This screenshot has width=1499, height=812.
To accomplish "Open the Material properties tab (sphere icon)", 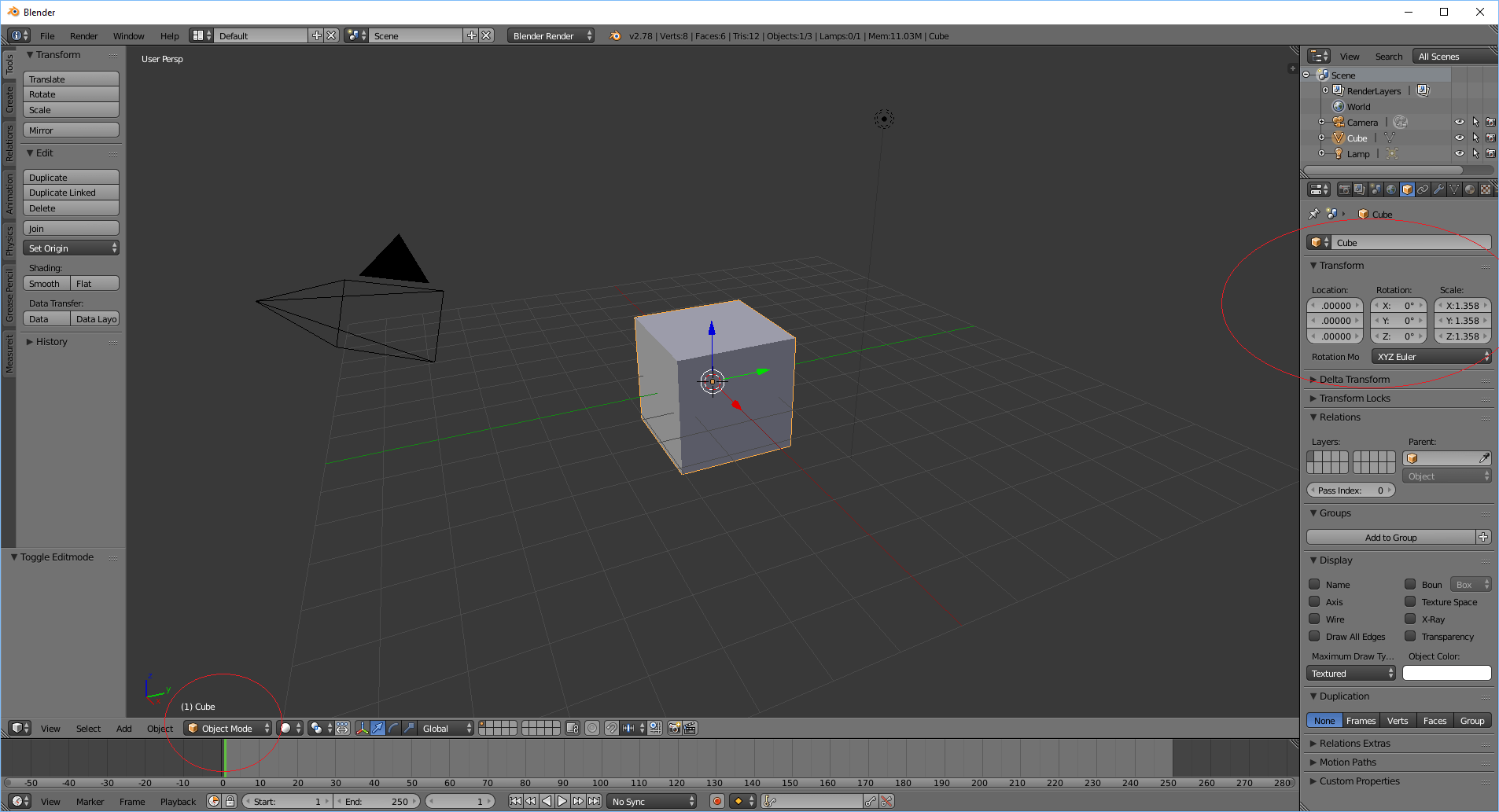I will [1470, 189].
